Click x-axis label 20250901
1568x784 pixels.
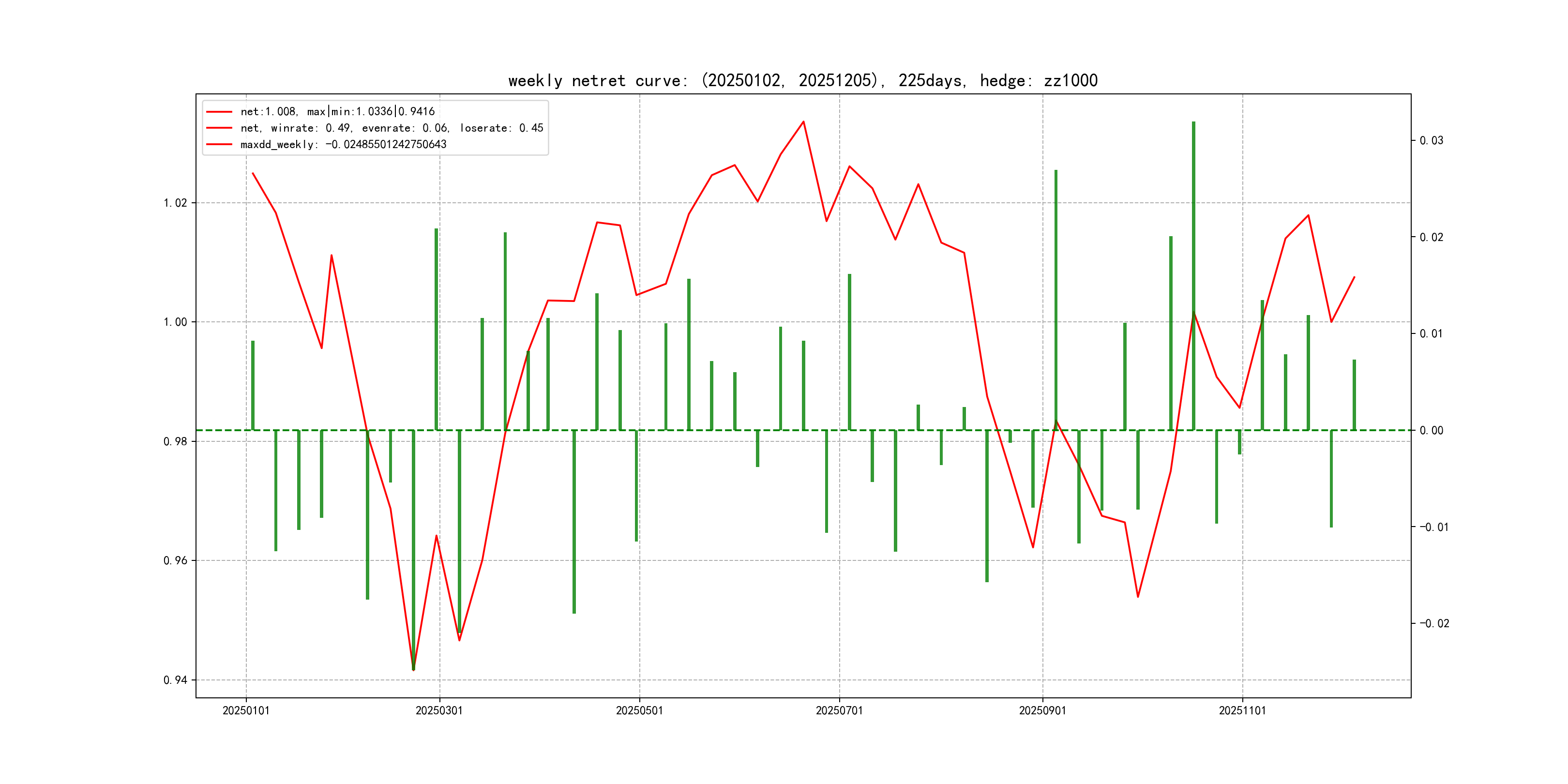1042,710
